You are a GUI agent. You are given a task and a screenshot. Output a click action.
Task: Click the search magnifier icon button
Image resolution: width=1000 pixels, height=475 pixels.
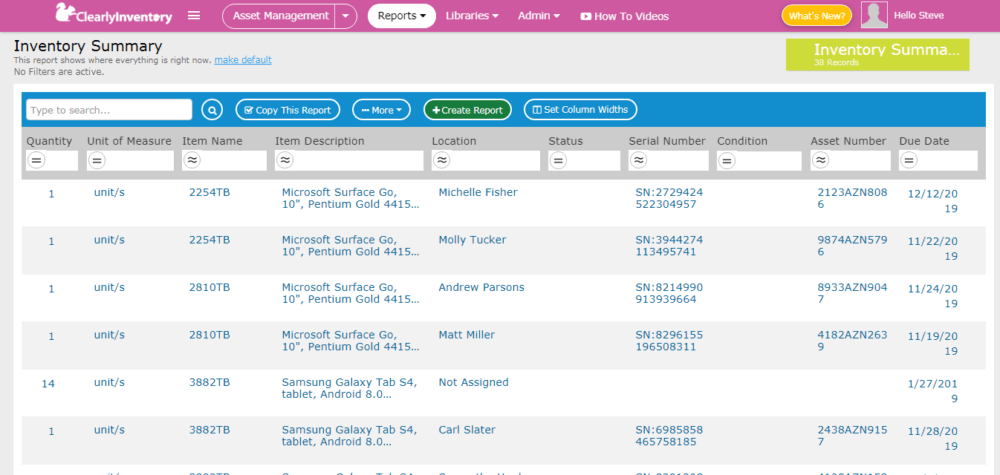pyautogui.click(x=212, y=110)
